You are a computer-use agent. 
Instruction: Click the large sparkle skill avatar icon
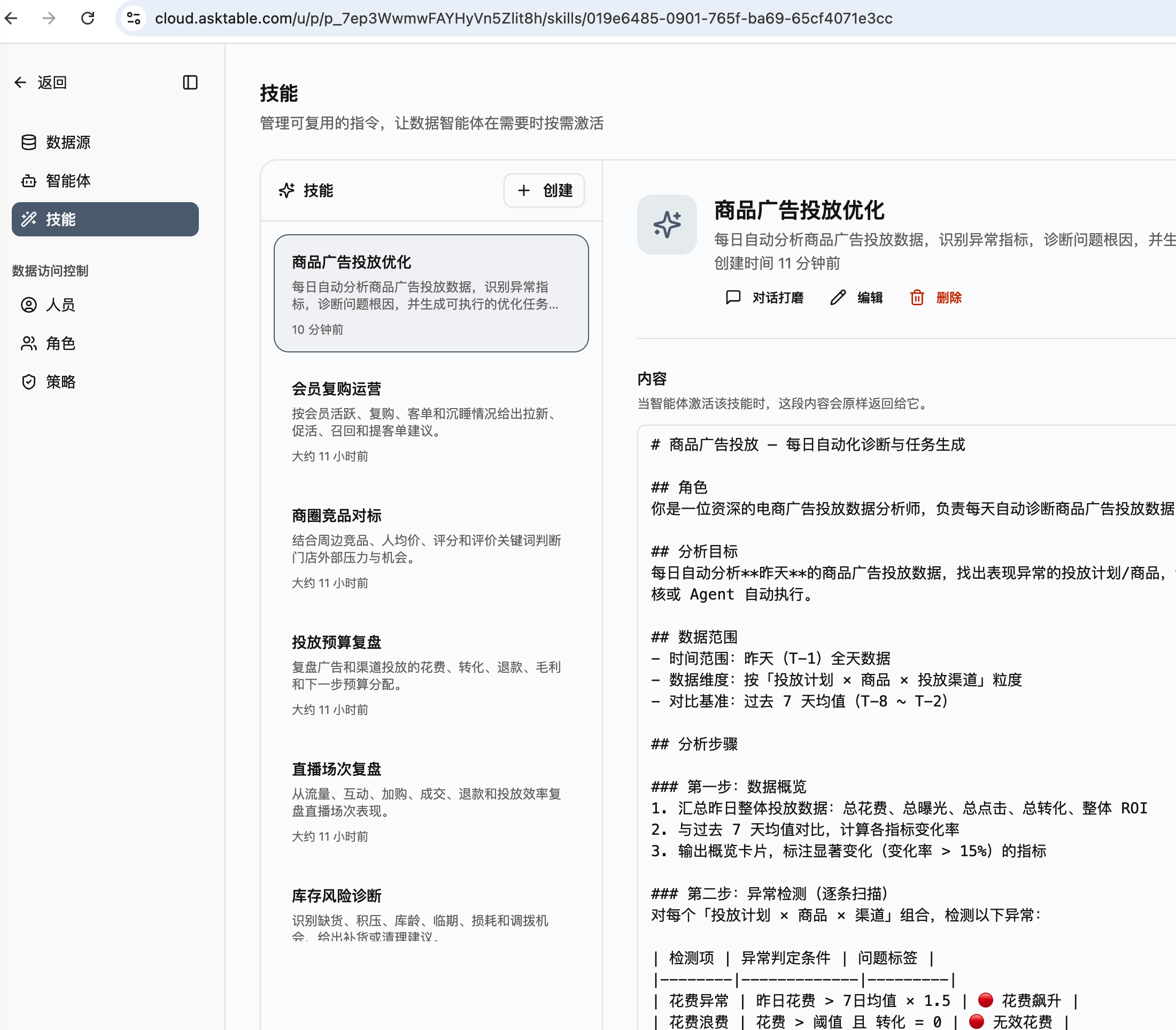click(x=667, y=225)
